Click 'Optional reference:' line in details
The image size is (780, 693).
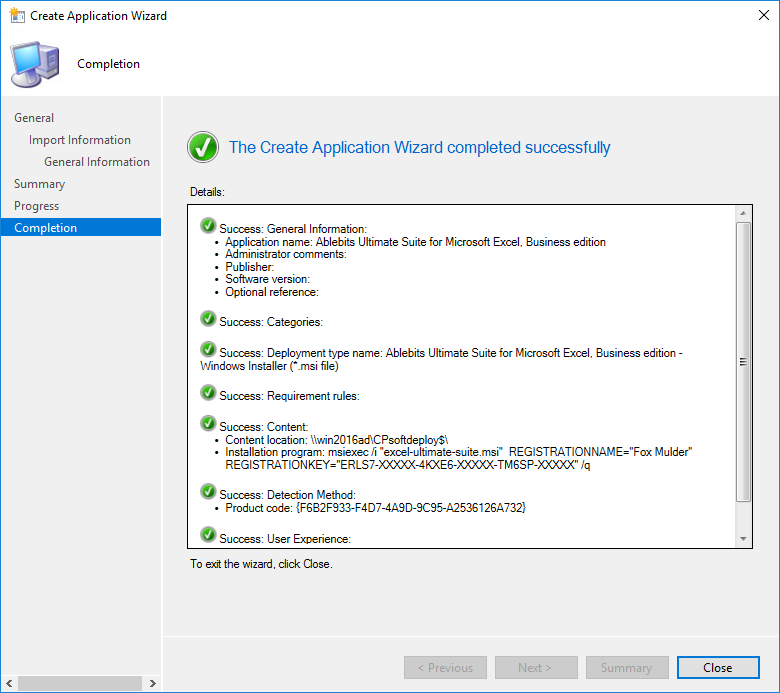272,292
